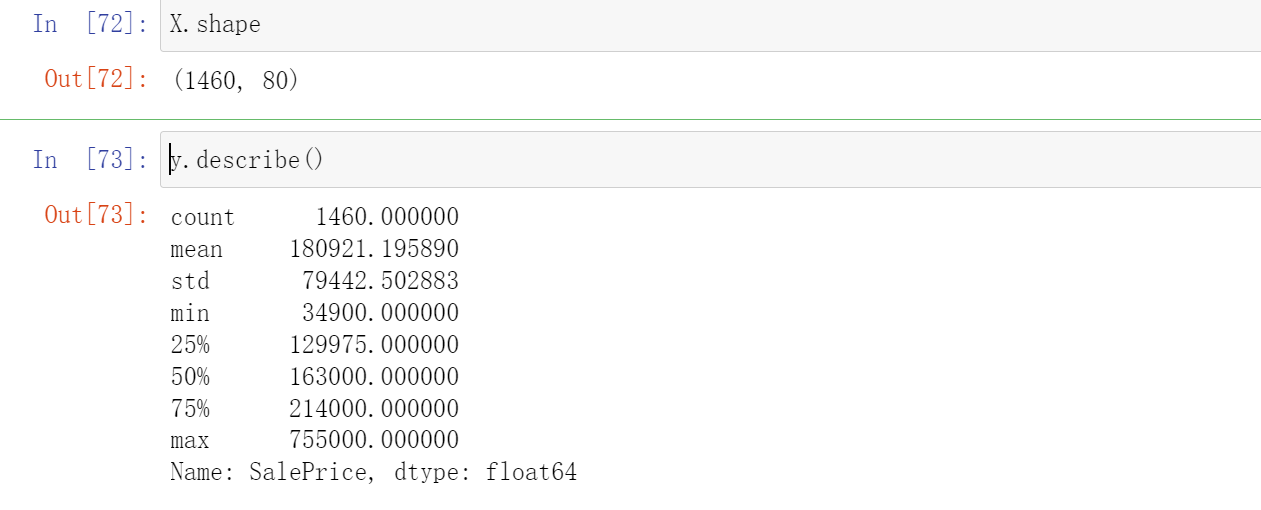The width and height of the screenshot is (1261, 510).
Task: Click the count row label in output
Action: 202,217
